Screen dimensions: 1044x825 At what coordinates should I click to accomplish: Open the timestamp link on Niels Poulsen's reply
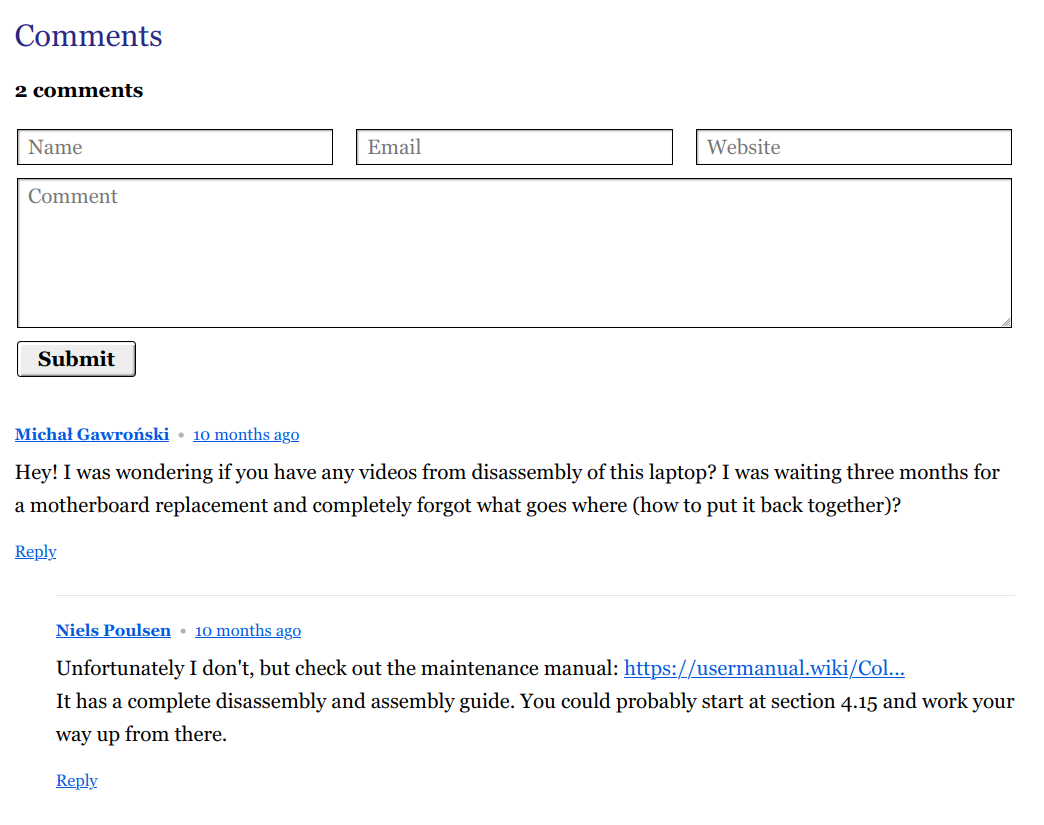(x=248, y=631)
